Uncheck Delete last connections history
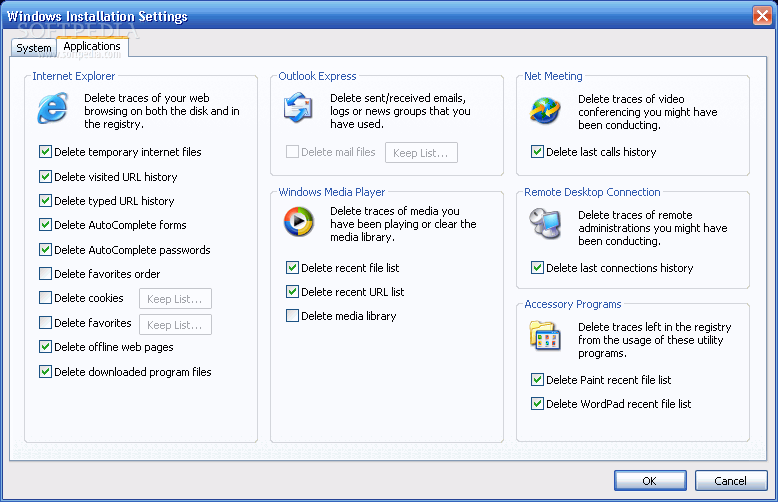The width and height of the screenshot is (778, 502). (537, 268)
